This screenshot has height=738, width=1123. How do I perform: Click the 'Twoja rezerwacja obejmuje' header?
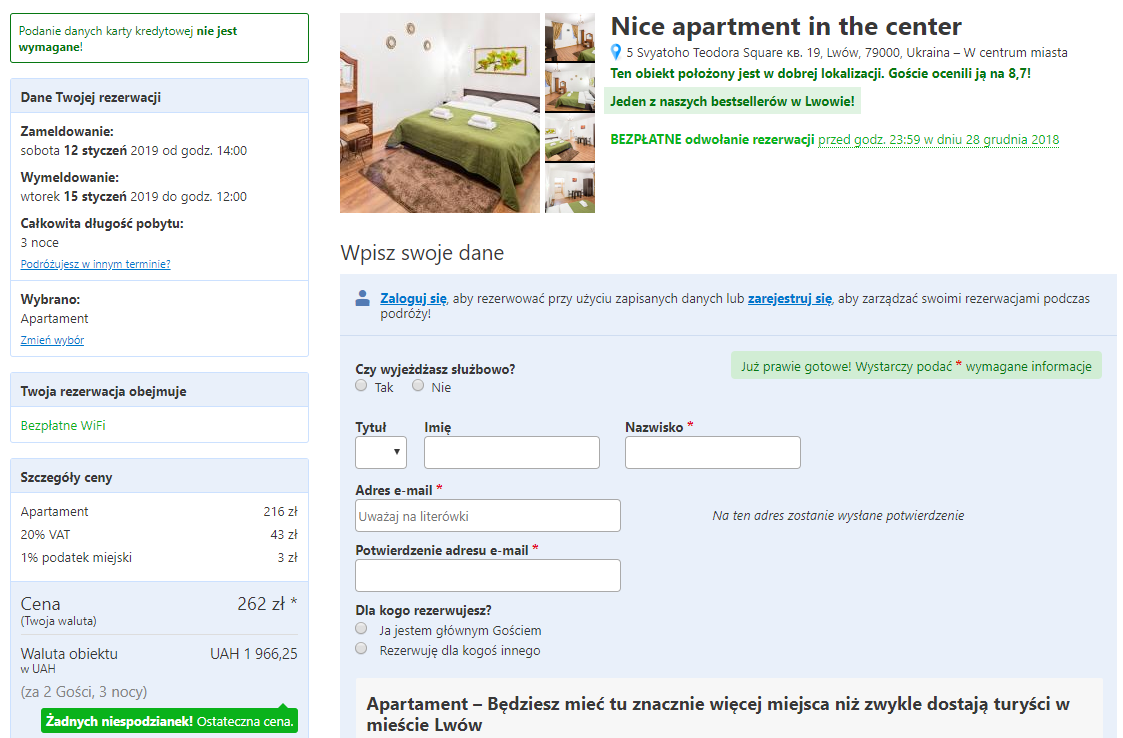point(160,390)
